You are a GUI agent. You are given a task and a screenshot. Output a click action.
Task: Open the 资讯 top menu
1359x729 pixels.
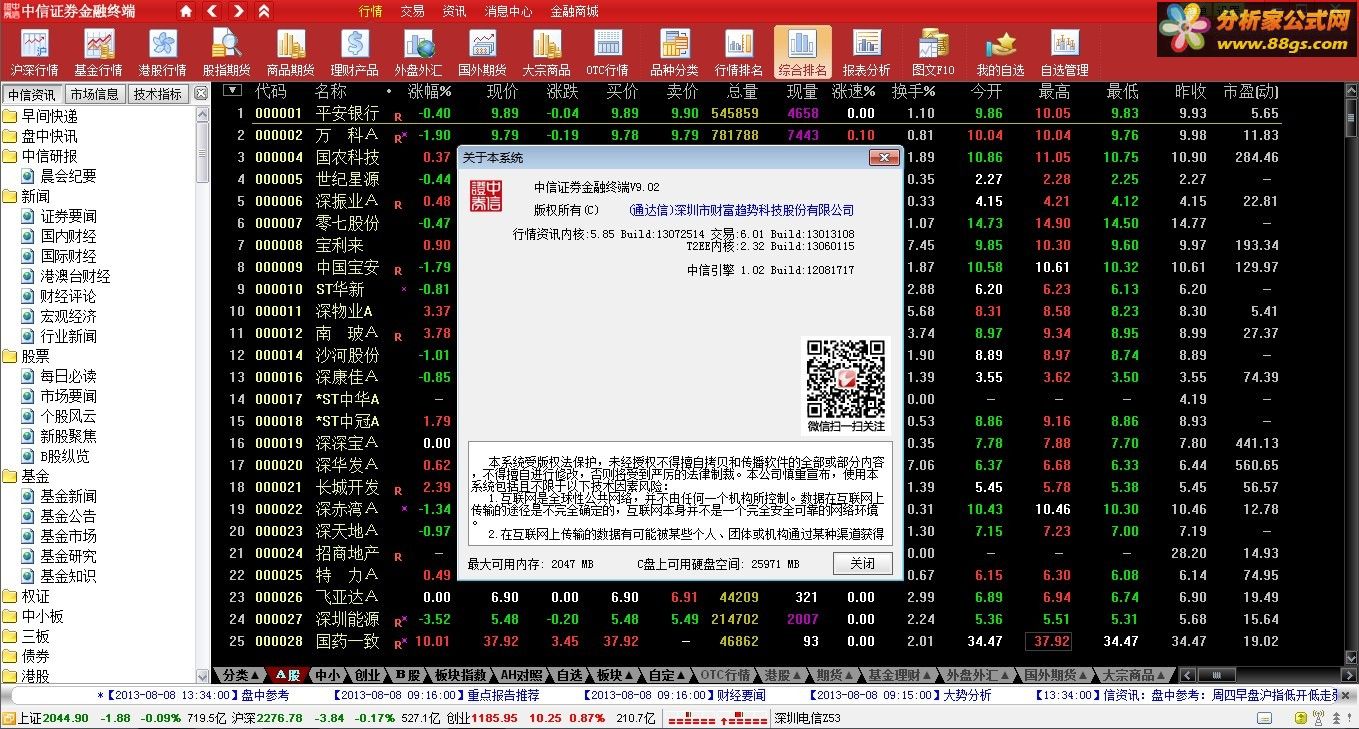pos(454,11)
